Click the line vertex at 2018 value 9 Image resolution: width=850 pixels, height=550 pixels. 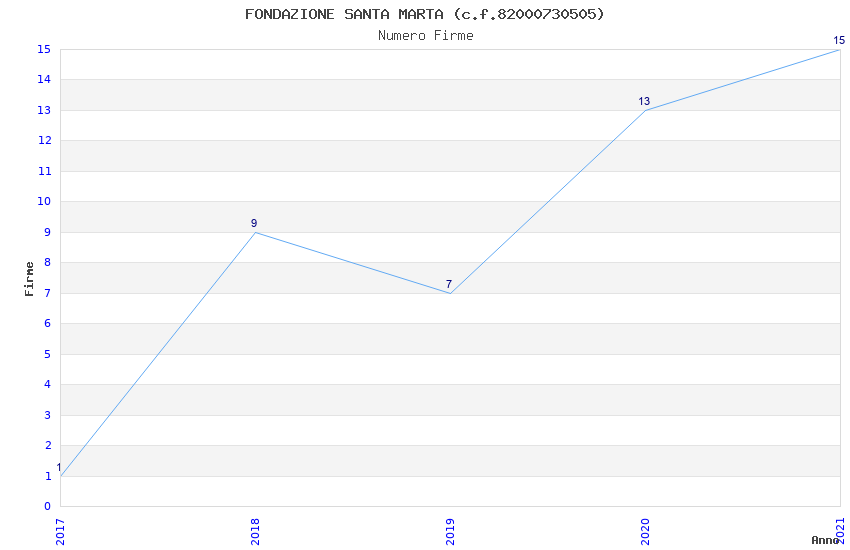pos(255,232)
